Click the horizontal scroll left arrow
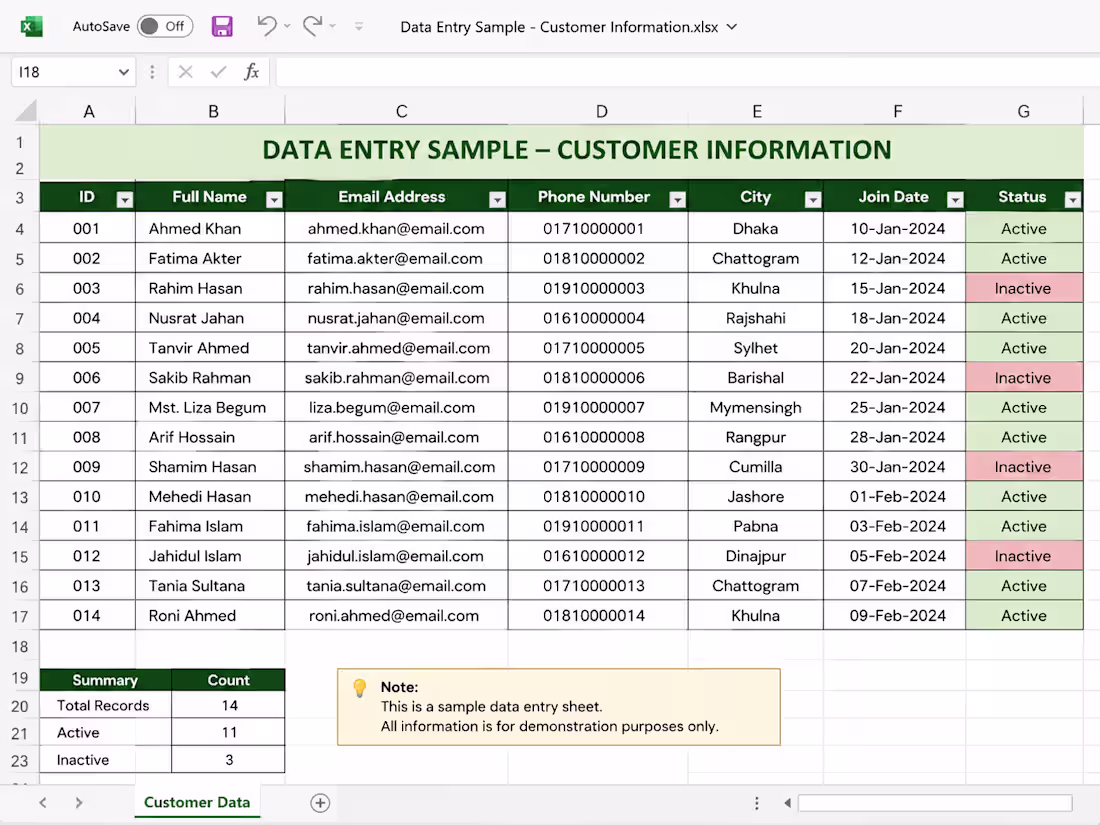The height and width of the screenshot is (825, 1100). pos(787,803)
